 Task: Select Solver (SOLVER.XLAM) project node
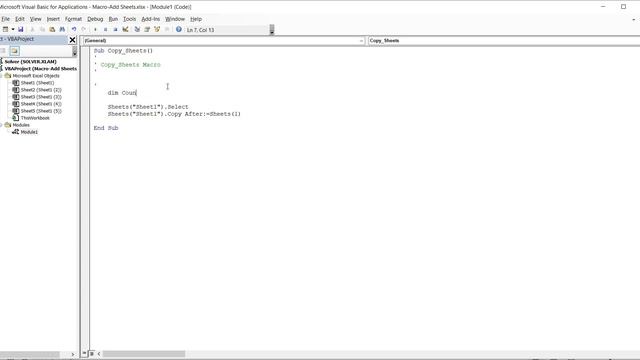click(30, 62)
